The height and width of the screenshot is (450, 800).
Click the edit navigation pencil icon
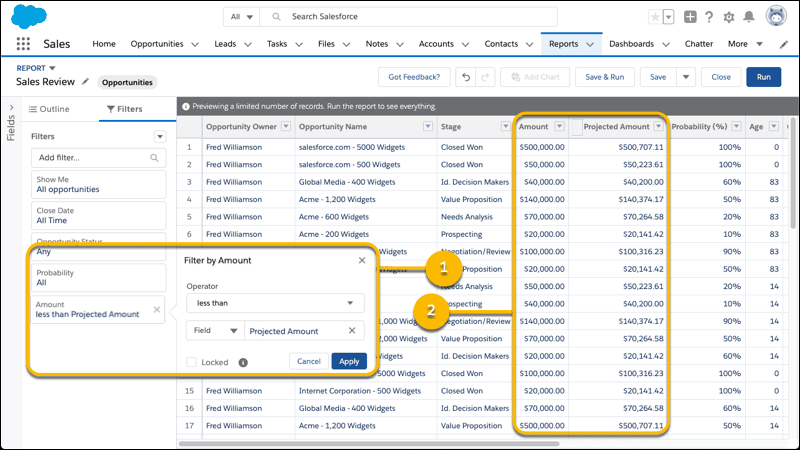[x=784, y=44]
